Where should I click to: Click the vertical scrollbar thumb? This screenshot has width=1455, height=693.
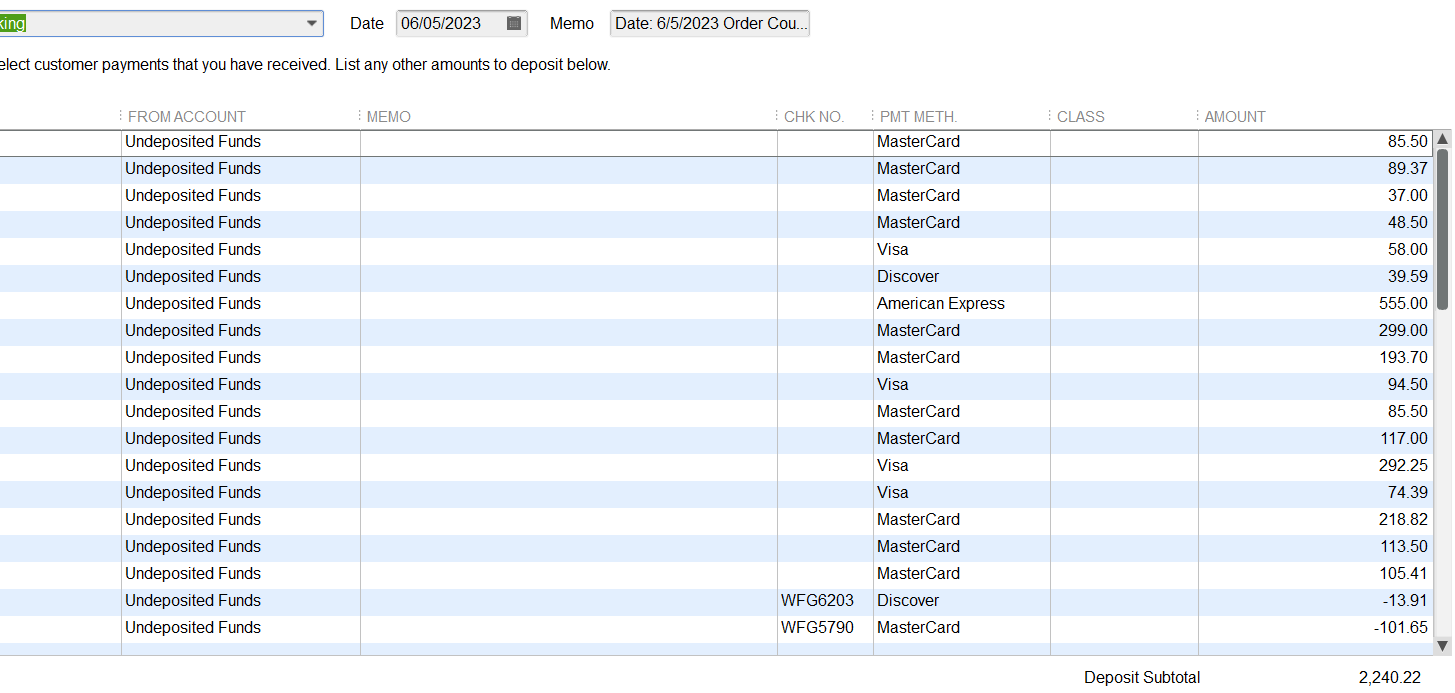point(1442,229)
